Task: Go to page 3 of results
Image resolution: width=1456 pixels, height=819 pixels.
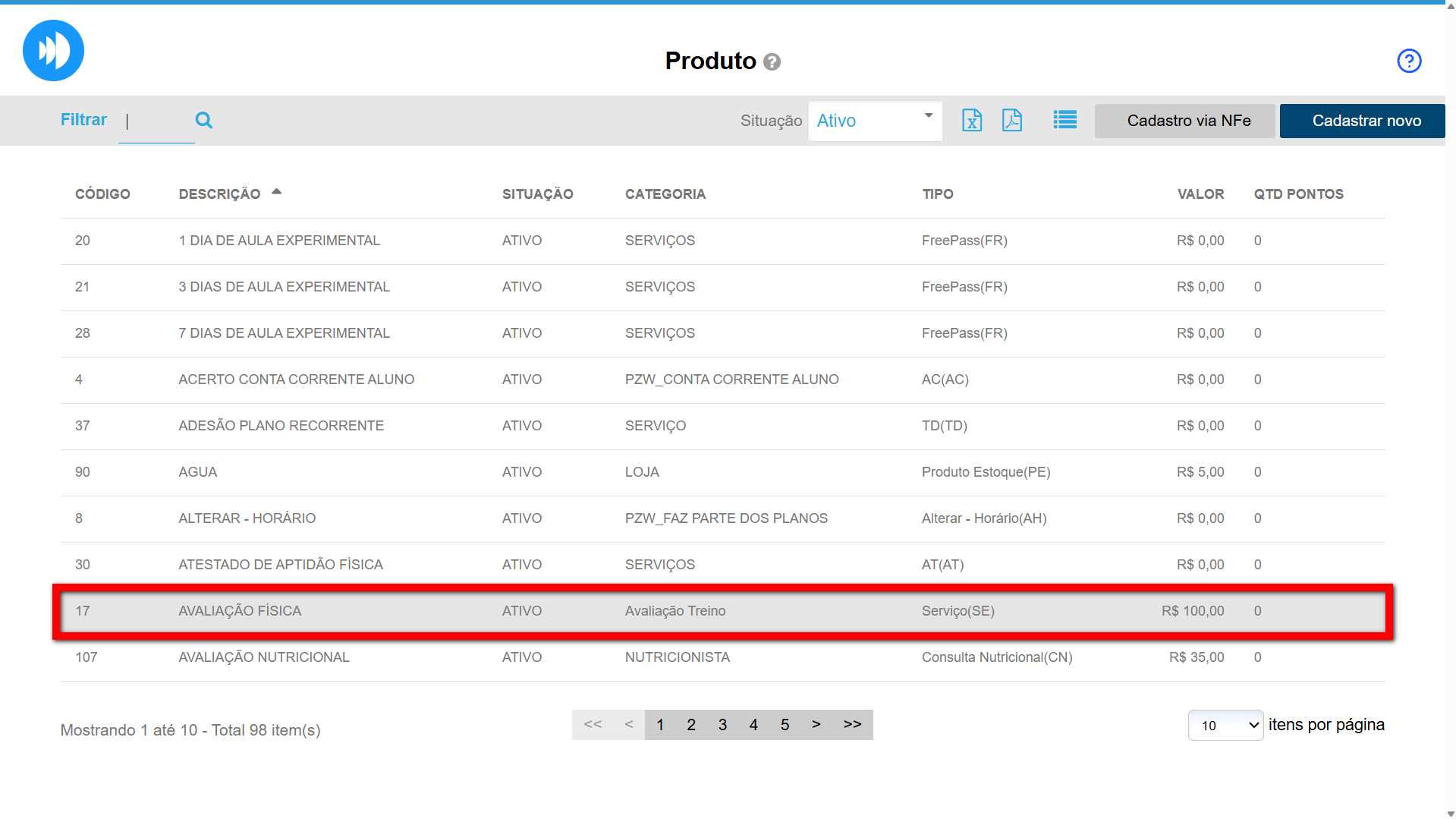Action: pos(722,725)
